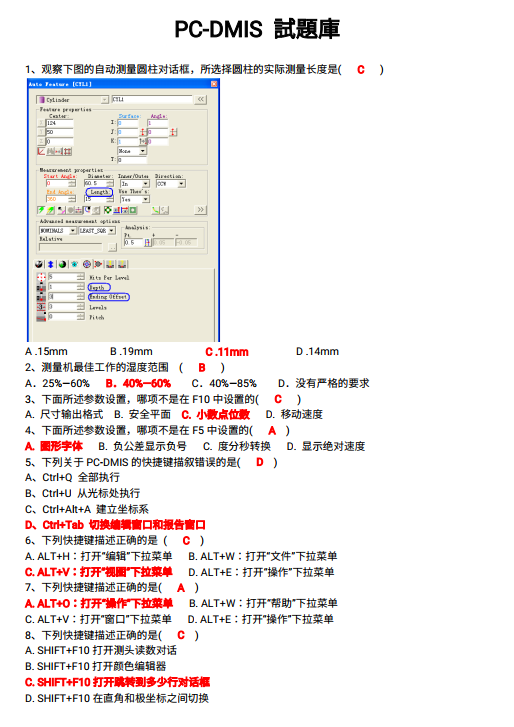514x727 pixels.
Task: Click the green circular target toggle icon
Action: (108, 210)
